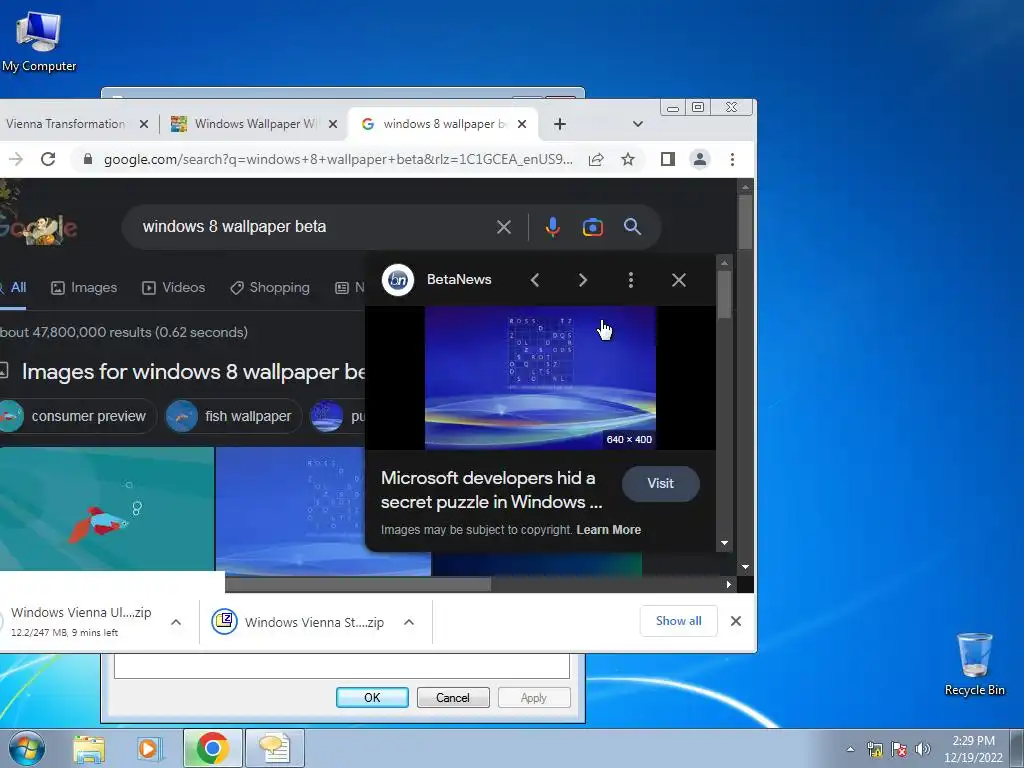
Task: Launch Windows Media Player from taskbar
Action: pos(150,748)
